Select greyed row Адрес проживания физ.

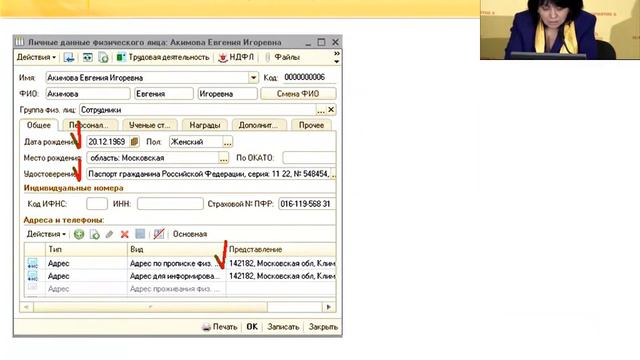(180, 289)
